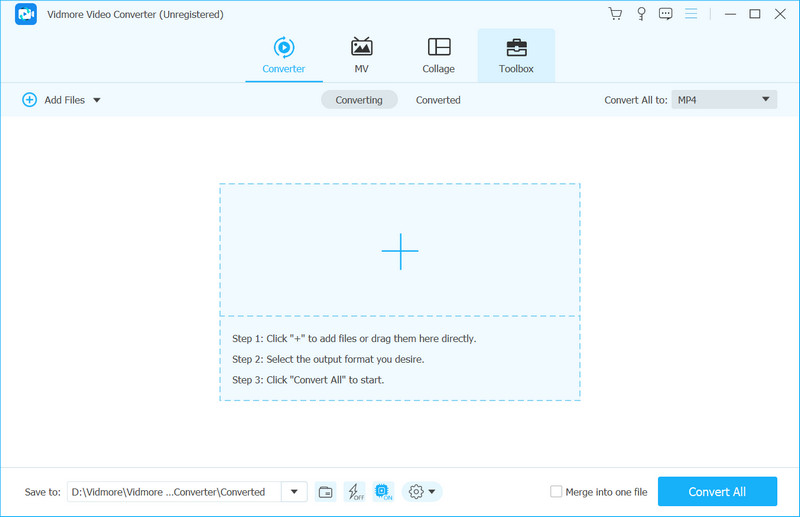Viewport: 800px width, 517px height.
Task: Open the shopping cart purchase icon
Action: coord(615,14)
